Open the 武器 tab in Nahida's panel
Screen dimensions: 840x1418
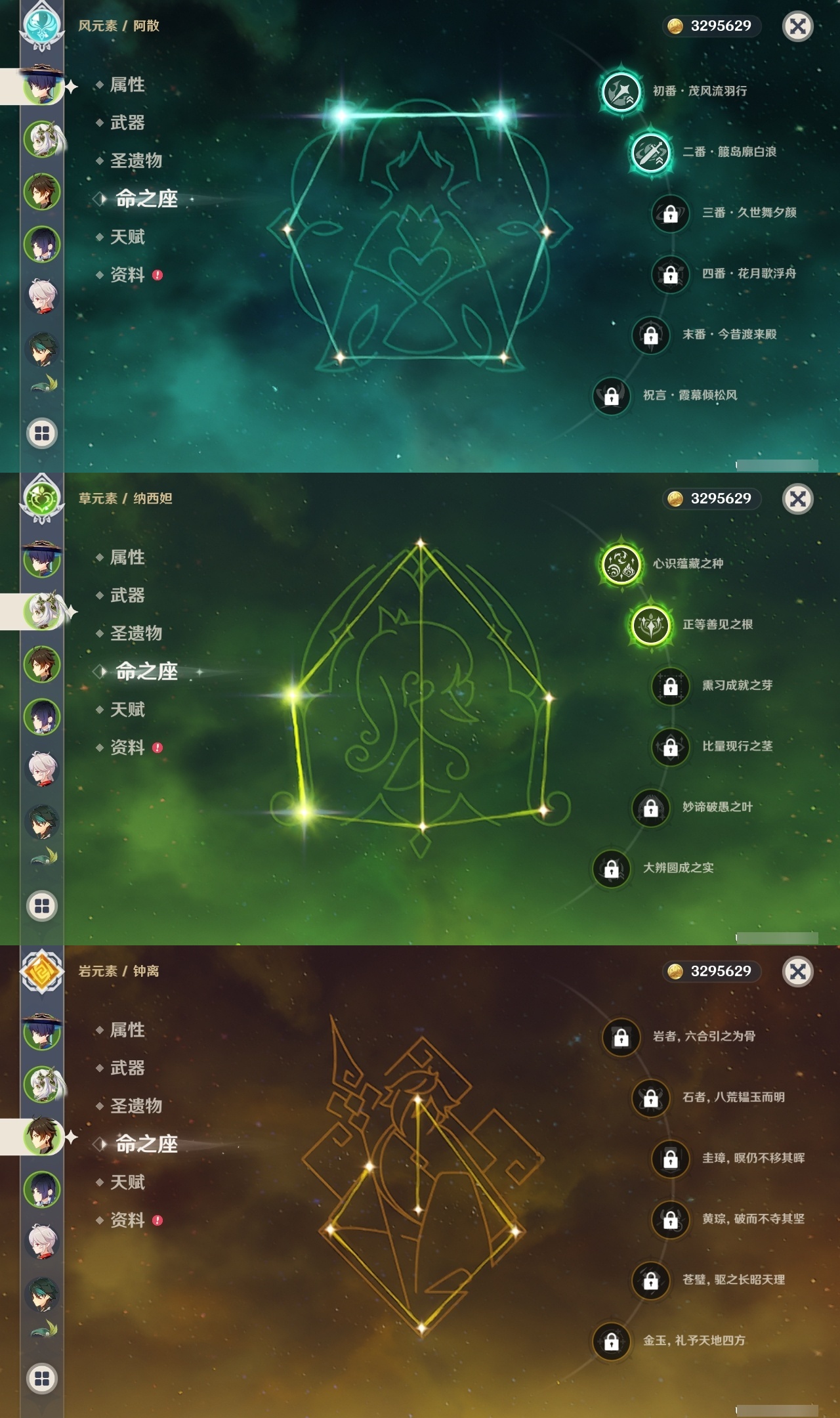click(x=127, y=595)
